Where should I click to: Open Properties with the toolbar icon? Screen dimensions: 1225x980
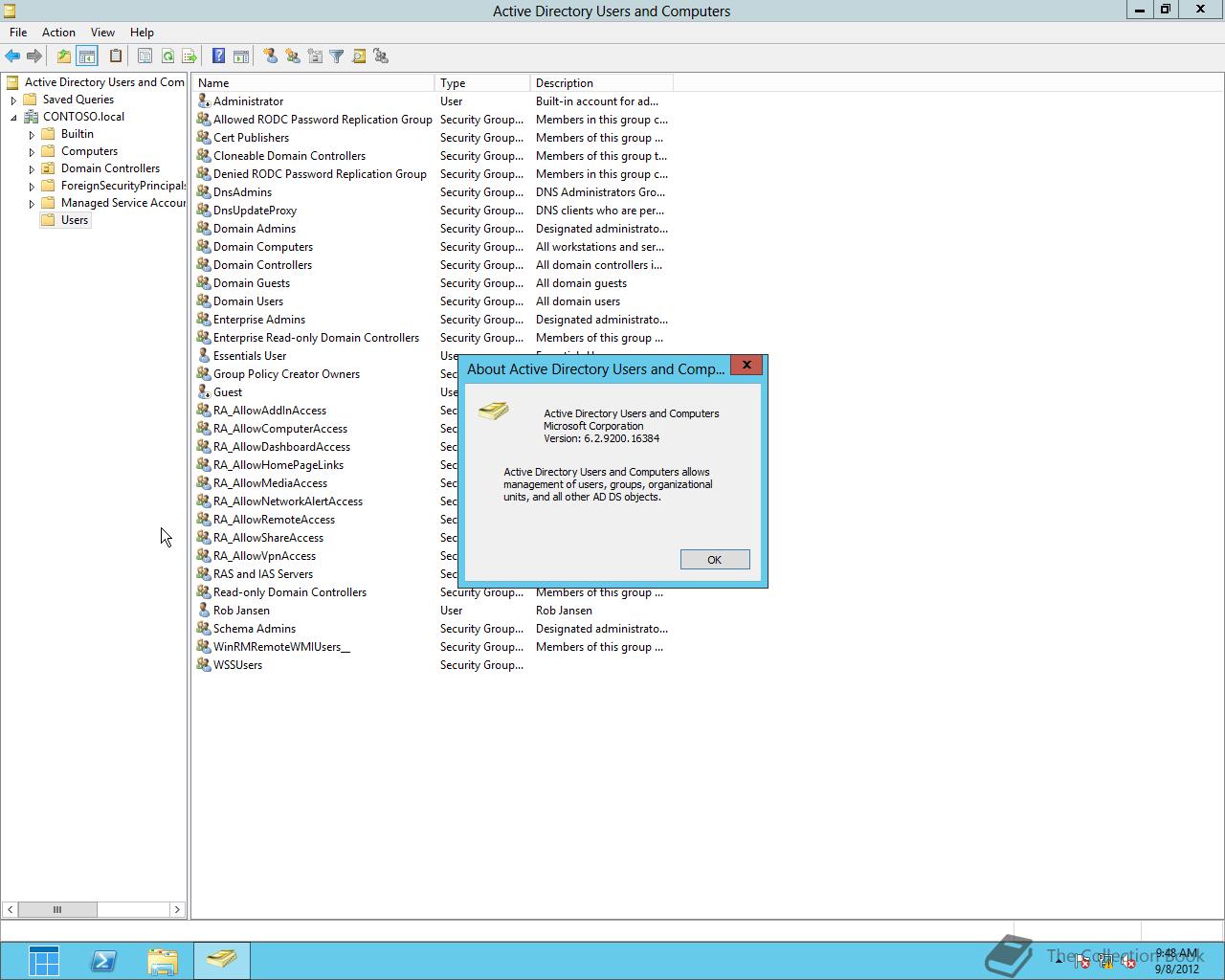click(145, 56)
